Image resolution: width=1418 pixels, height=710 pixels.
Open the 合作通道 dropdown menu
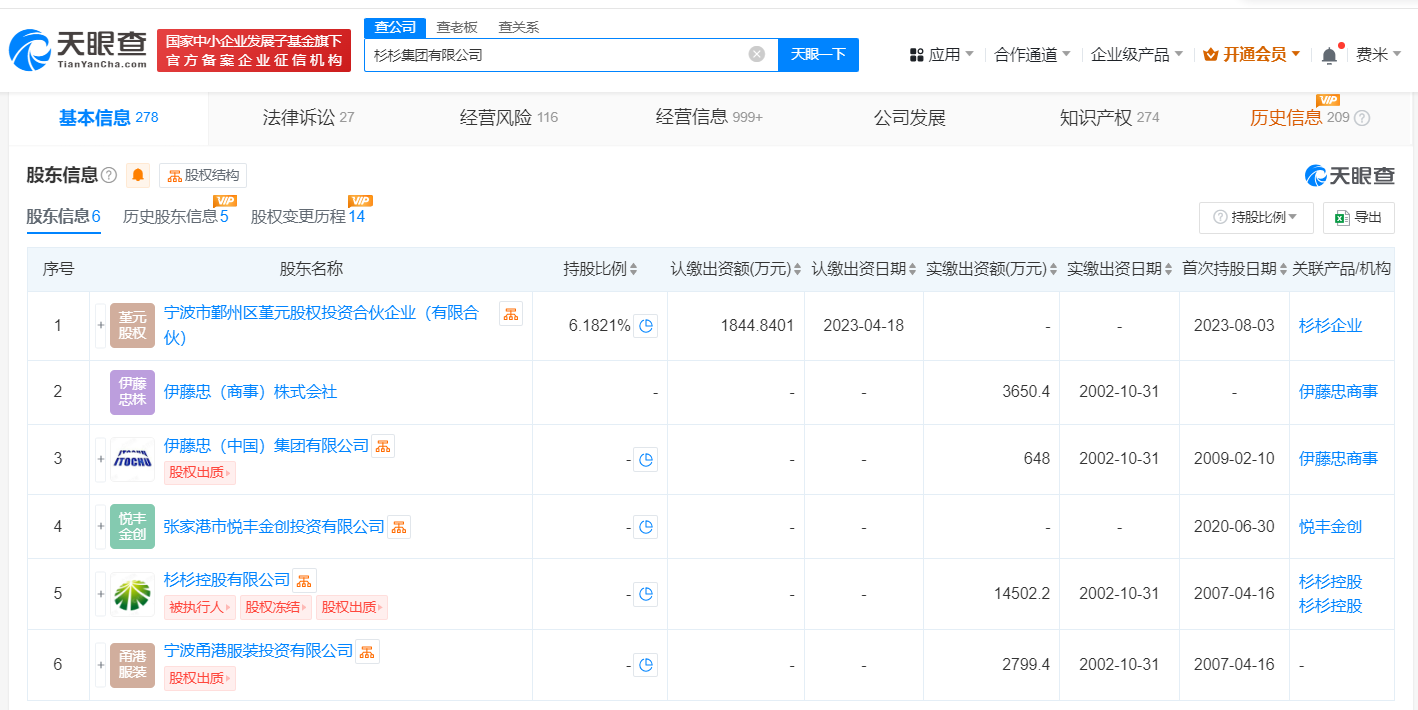[x=1033, y=55]
